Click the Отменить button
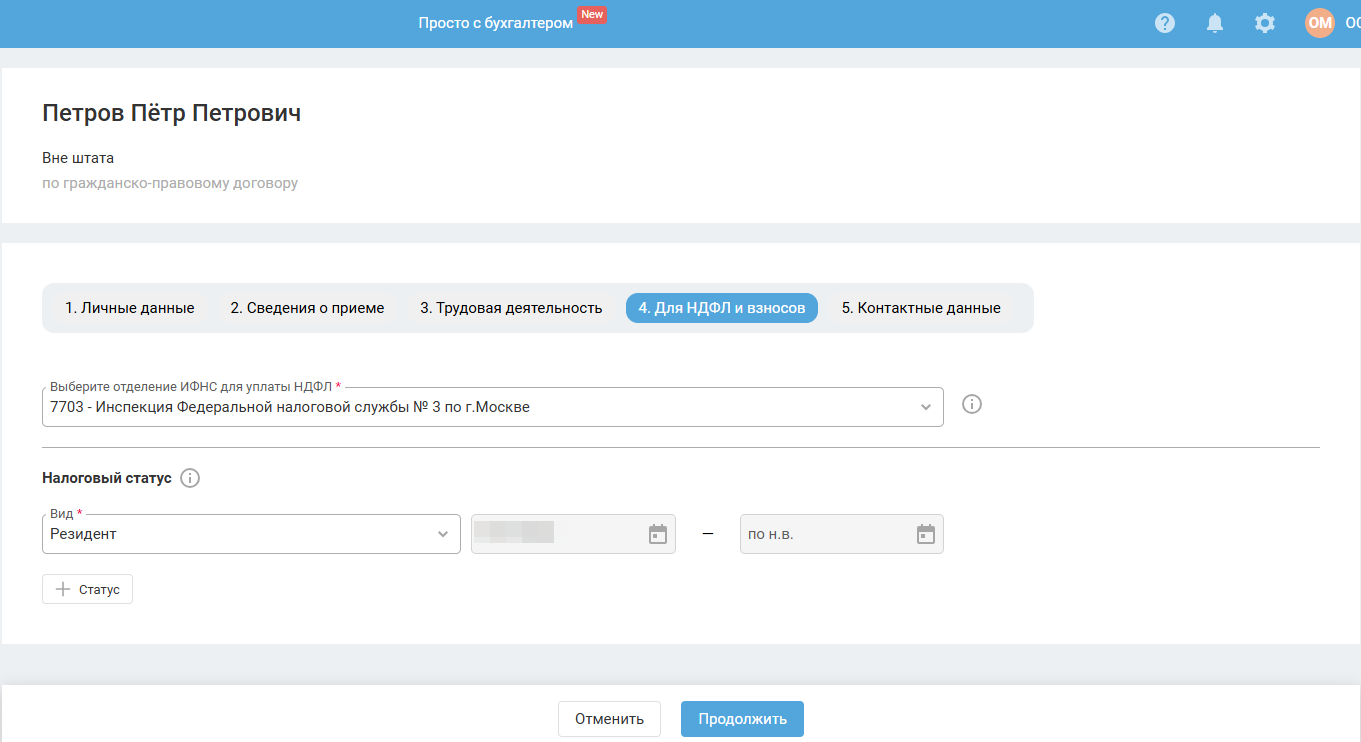 [x=609, y=719]
